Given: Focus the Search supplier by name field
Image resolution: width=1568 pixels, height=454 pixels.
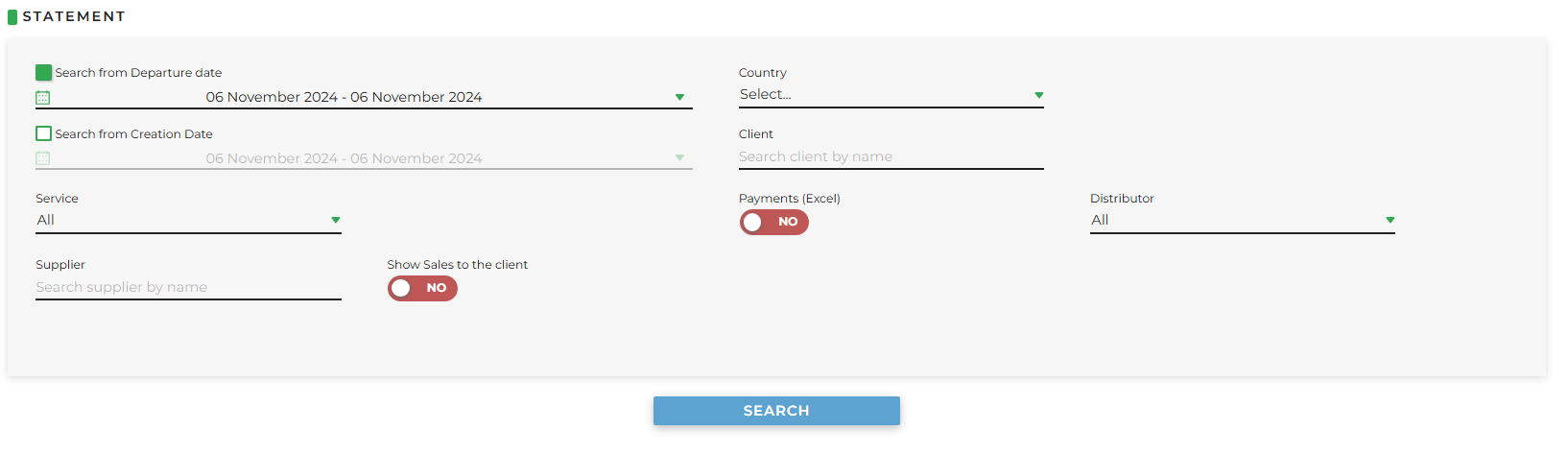Looking at the screenshot, I should (x=188, y=288).
